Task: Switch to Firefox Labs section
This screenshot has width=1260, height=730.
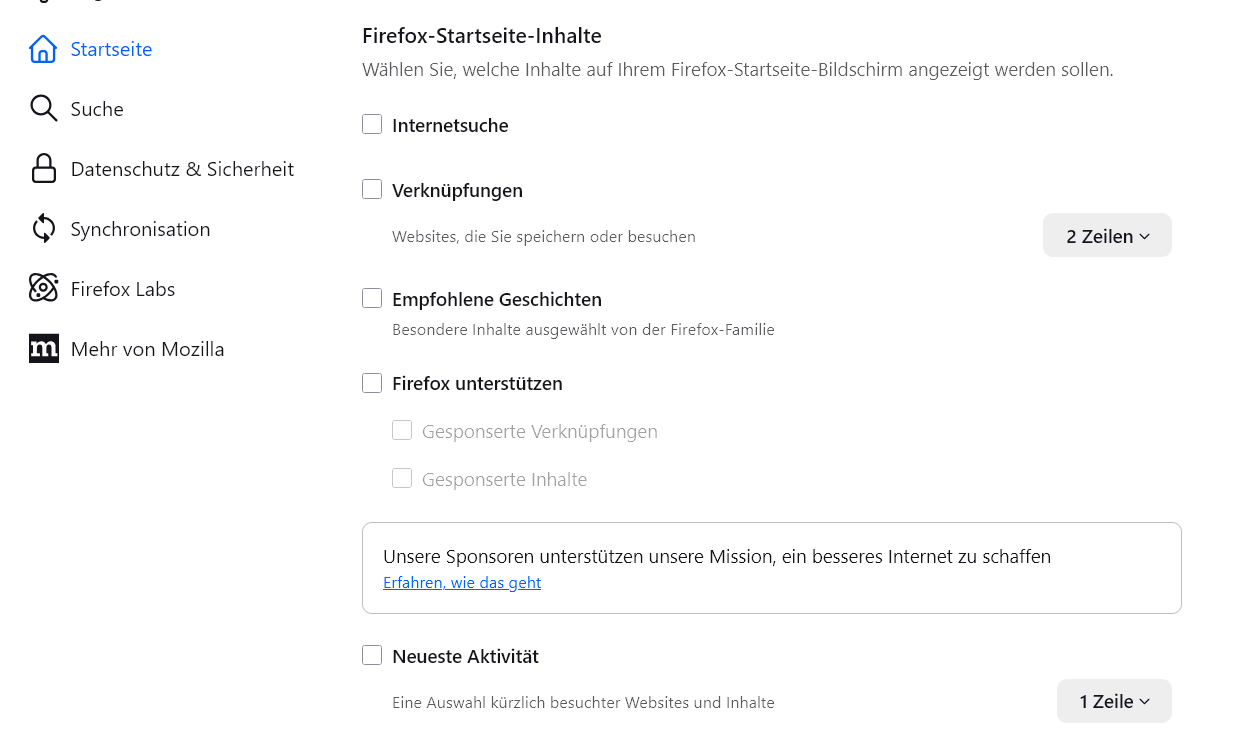Action: pyautogui.click(x=122, y=289)
